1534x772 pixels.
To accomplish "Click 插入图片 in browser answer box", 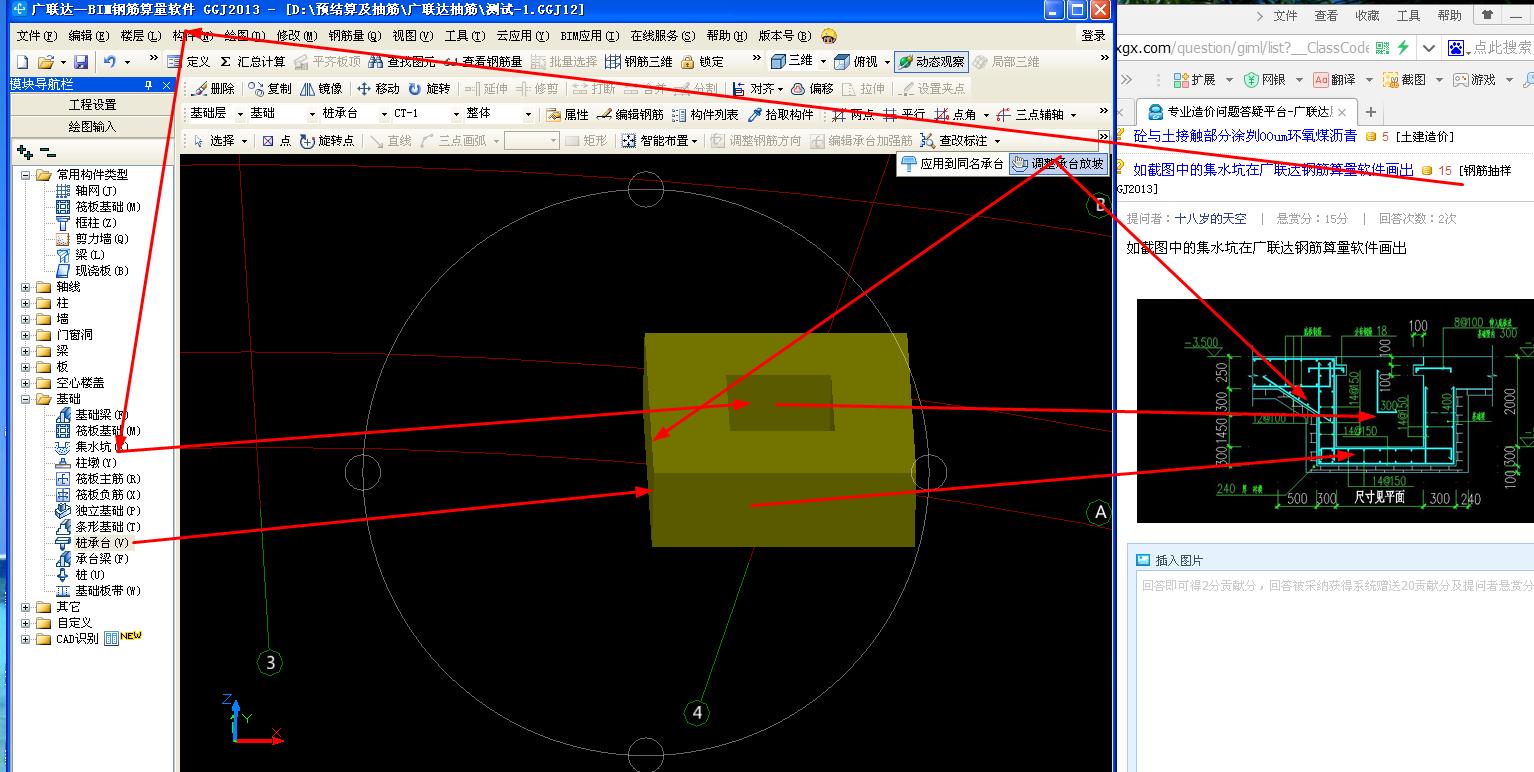I will tap(1170, 560).
